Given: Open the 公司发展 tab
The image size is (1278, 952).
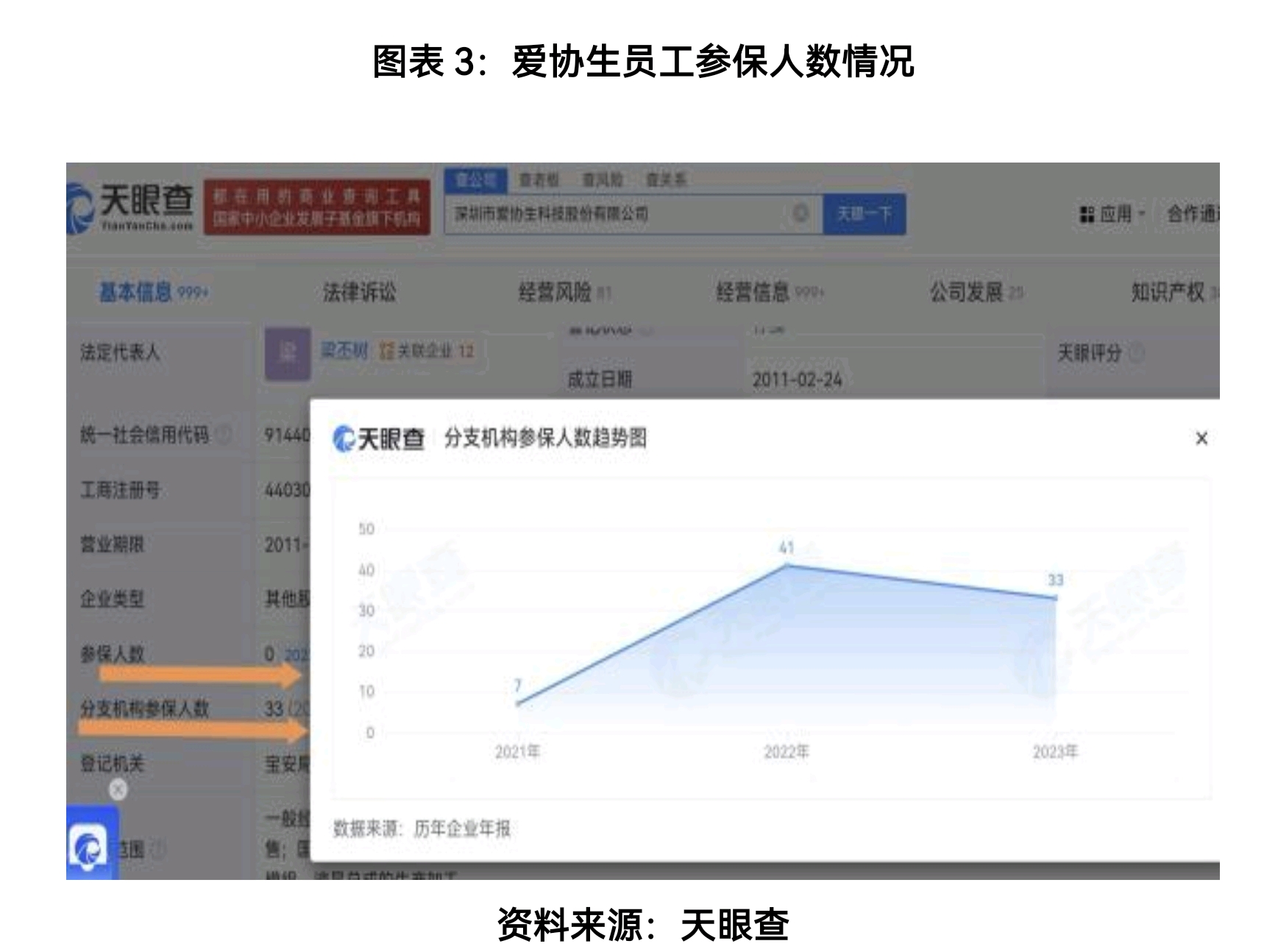Looking at the screenshot, I should coord(966,293).
